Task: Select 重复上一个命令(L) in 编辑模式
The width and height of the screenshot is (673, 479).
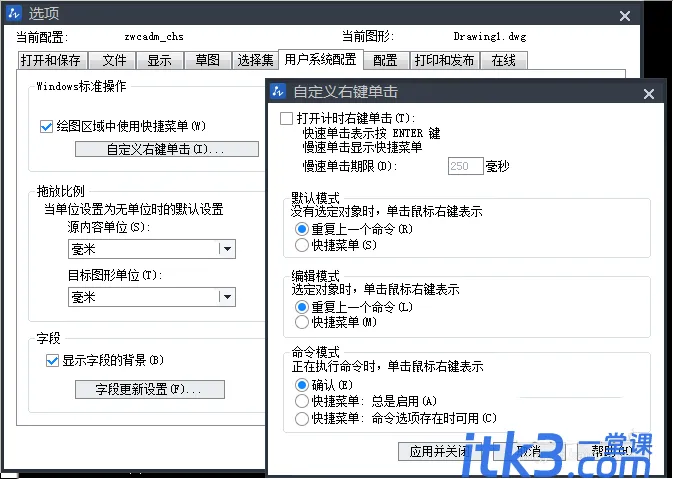Action: (x=302, y=307)
